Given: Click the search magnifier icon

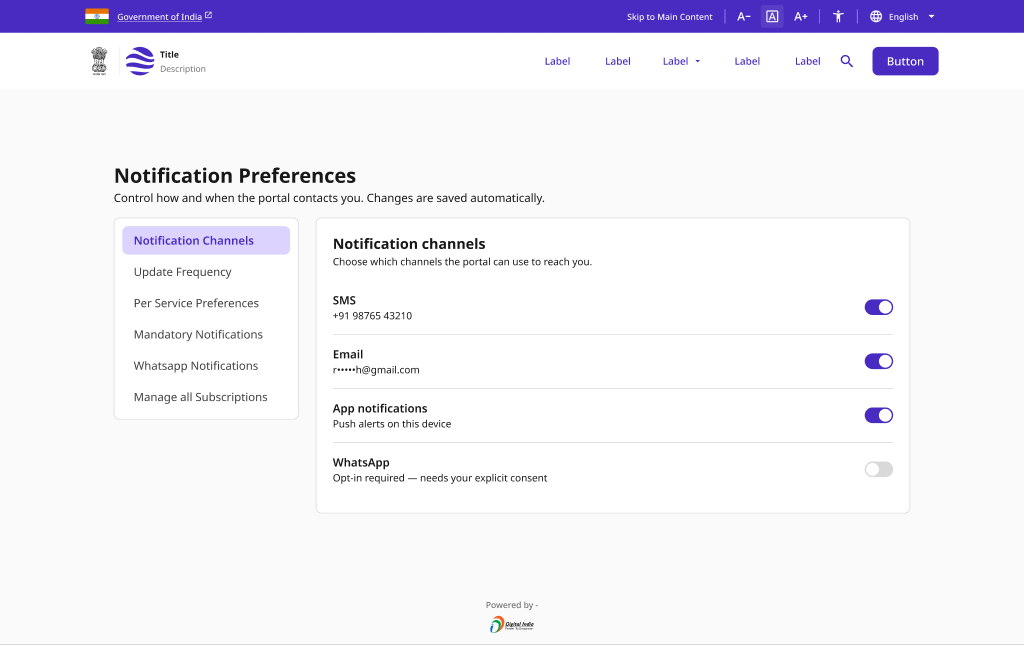Looking at the screenshot, I should [x=846, y=61].
